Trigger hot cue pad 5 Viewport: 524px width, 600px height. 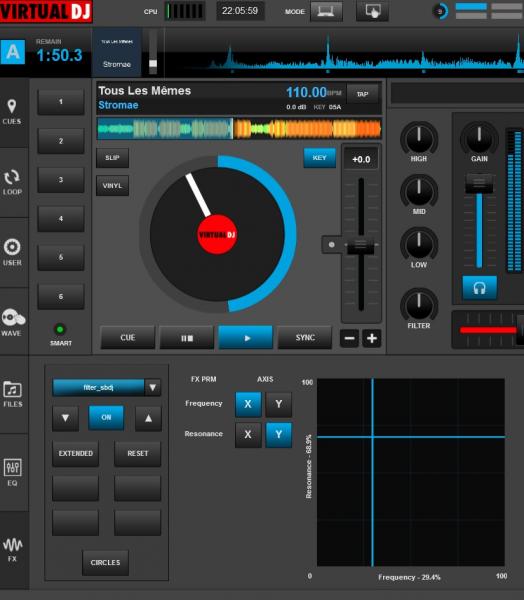pyautogui.click(x=60, y=257)
